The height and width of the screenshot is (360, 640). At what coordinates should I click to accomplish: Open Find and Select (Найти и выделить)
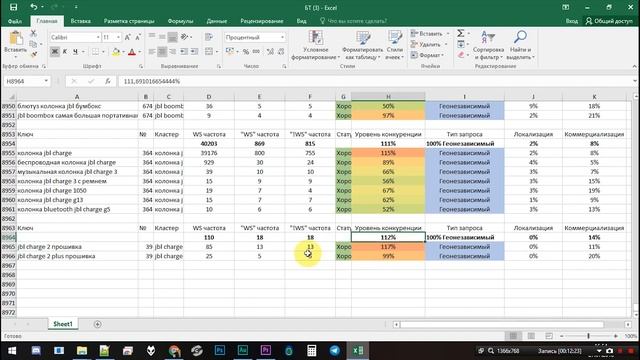[520, 45]
